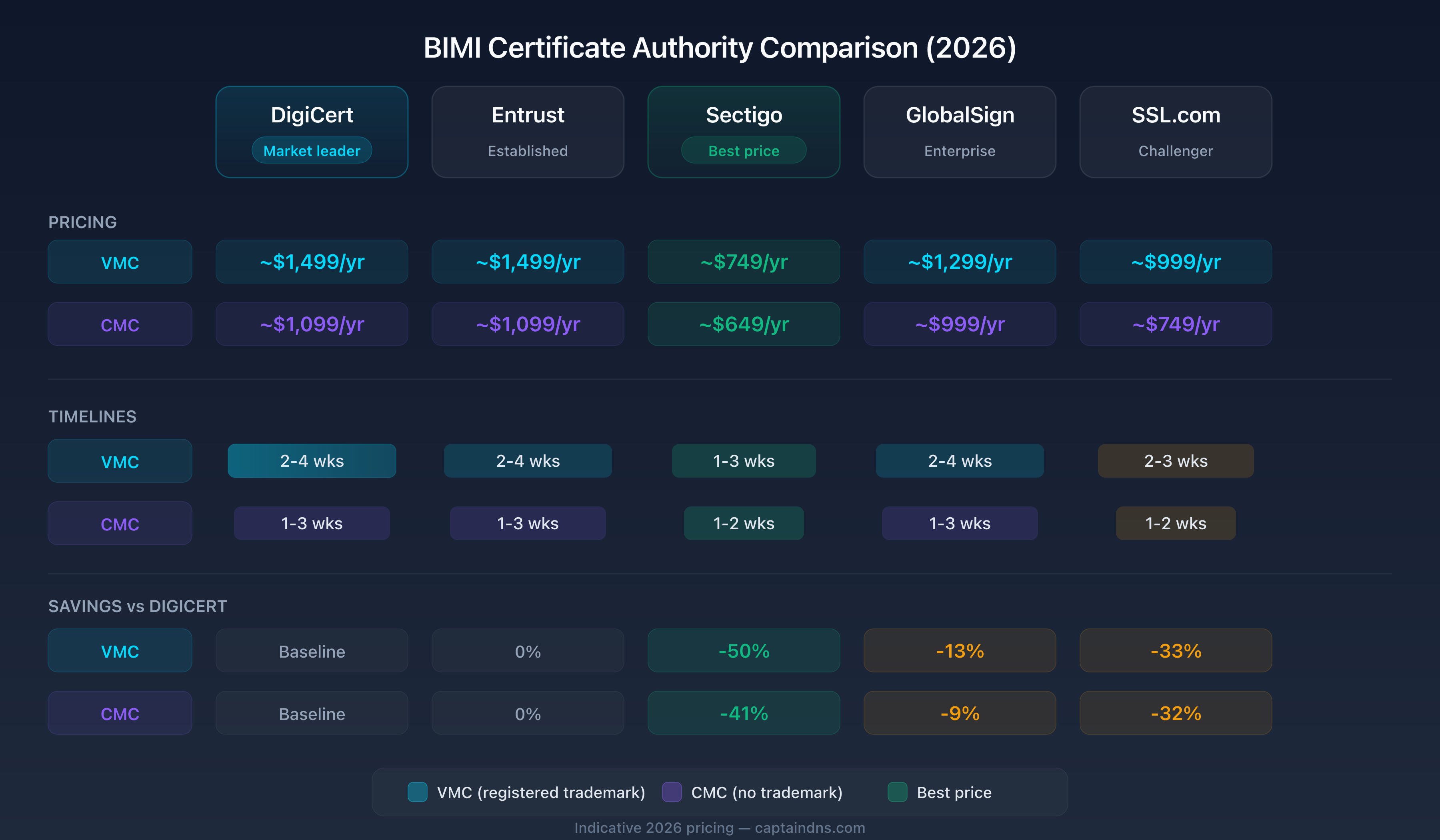Click Sectigo's ~$649/yr CMC price cell
Viewport: 1440px width, 840px height.
click(744, 324)
